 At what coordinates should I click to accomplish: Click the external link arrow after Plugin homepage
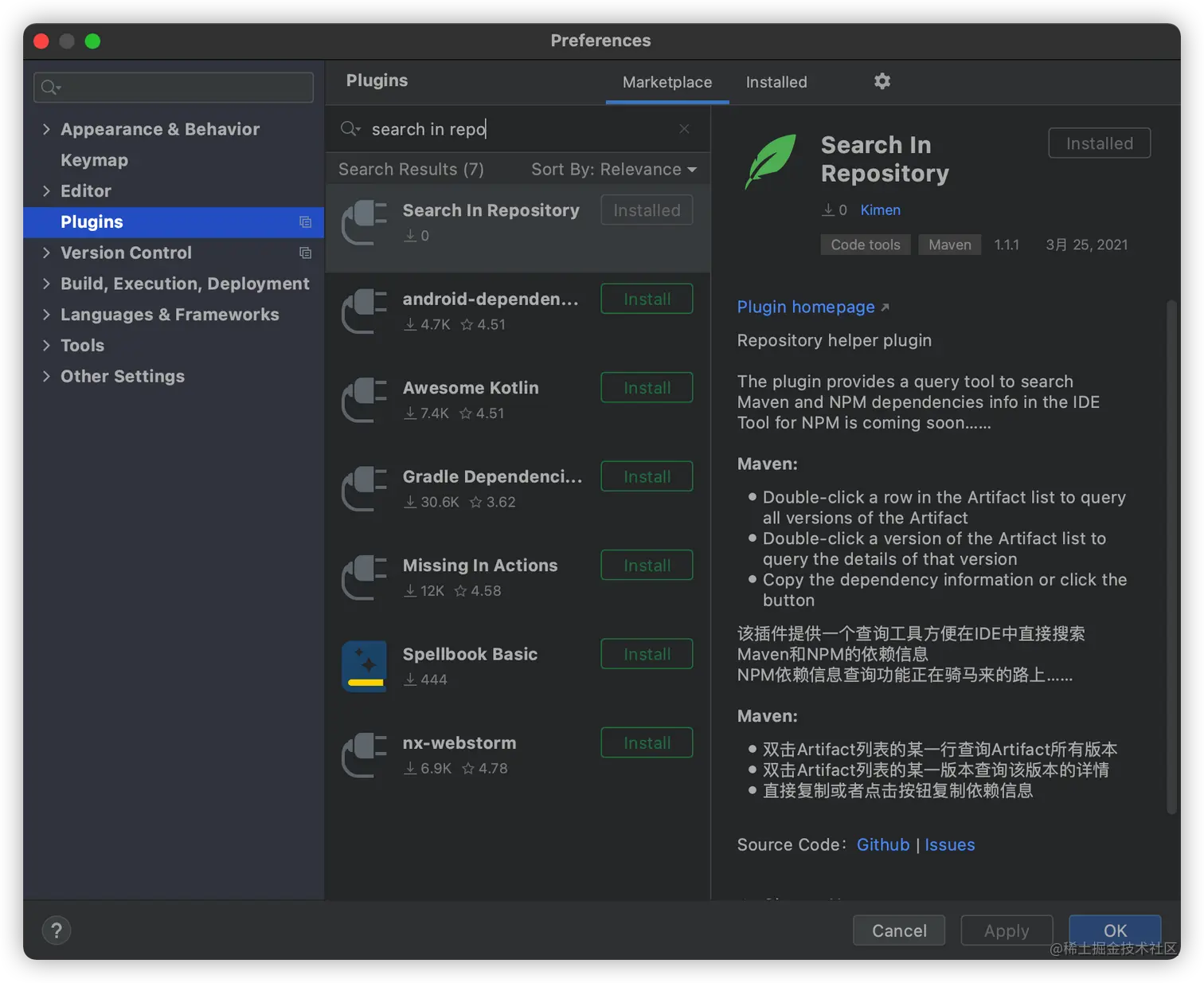tap(885, 307)
